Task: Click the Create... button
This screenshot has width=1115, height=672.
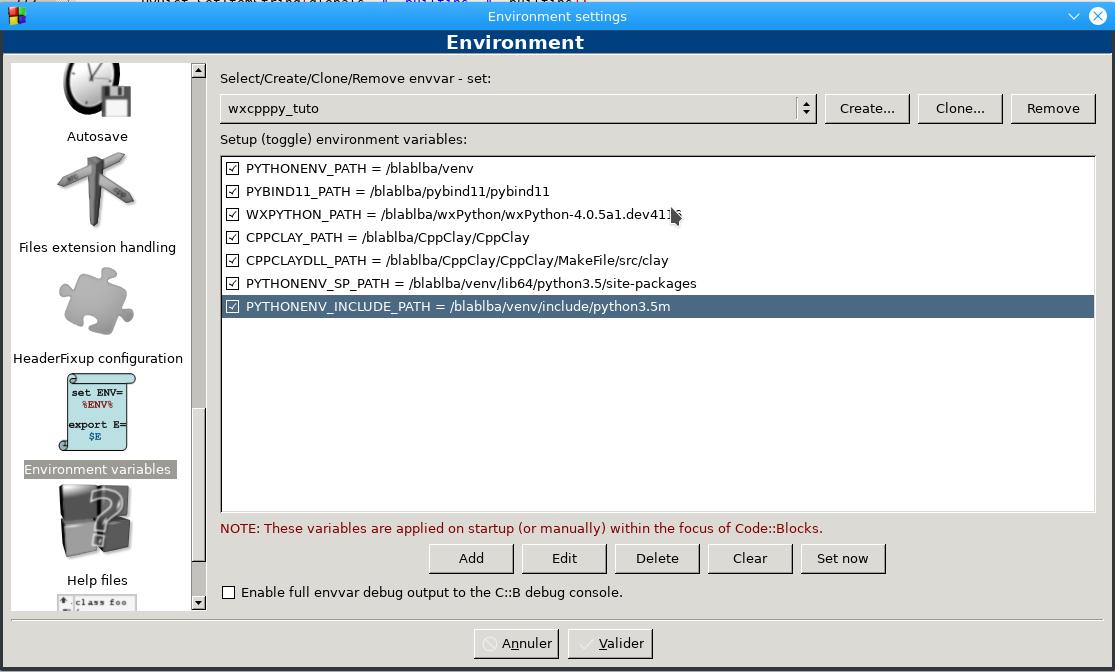Action: 867,109
